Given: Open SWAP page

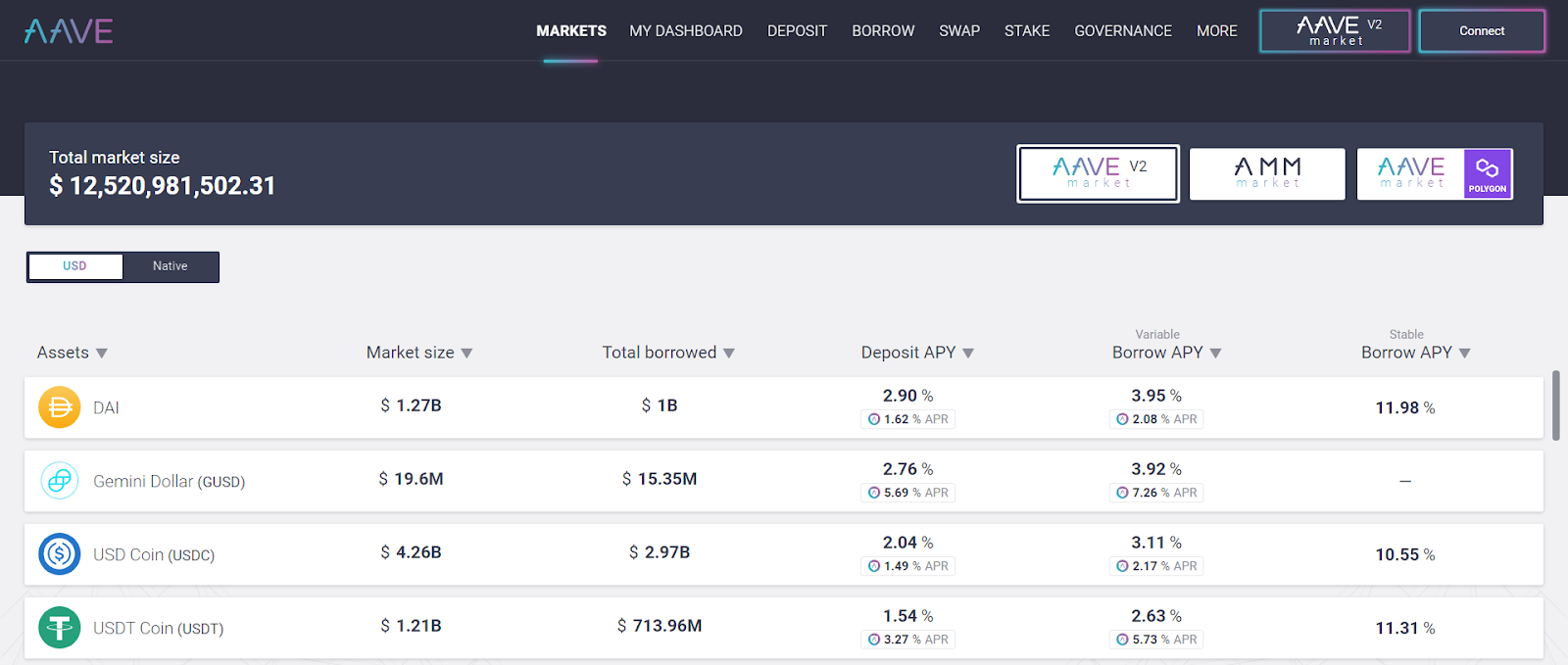Looking at the screenshot, I should point(959,31).
